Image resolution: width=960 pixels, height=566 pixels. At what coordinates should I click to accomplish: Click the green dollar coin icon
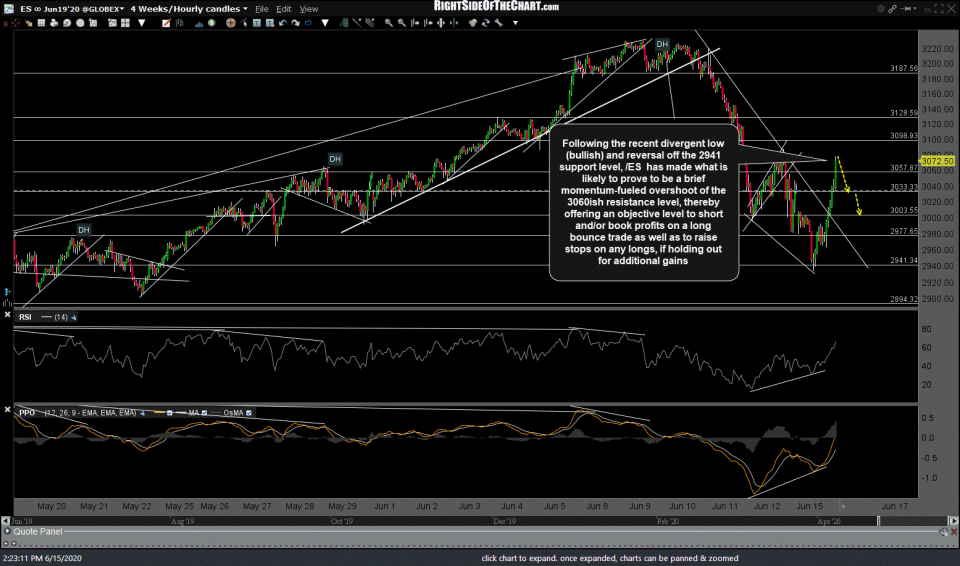212,23
